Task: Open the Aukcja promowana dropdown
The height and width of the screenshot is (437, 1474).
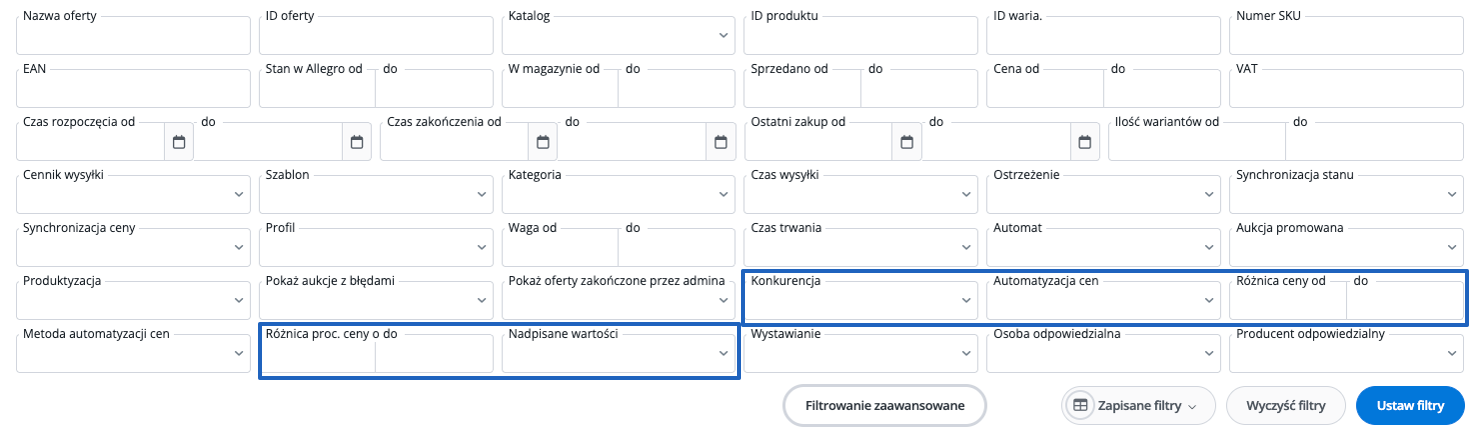Action: point(1346,247)
